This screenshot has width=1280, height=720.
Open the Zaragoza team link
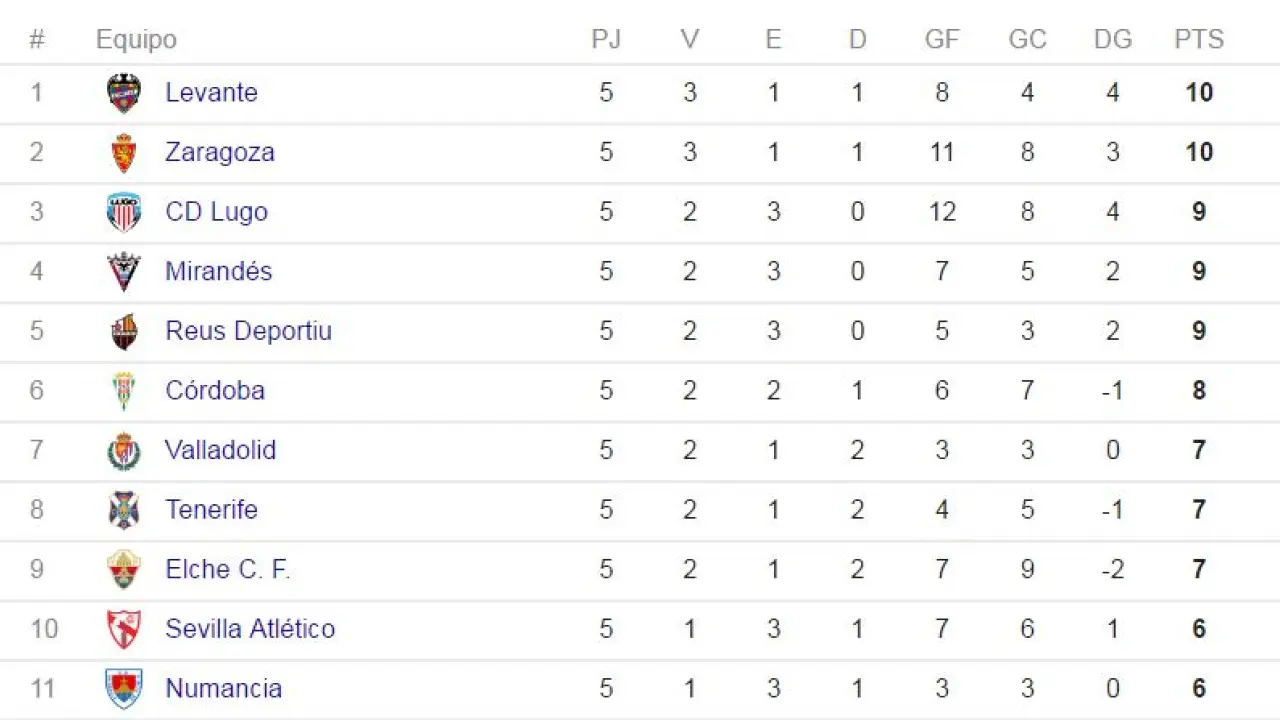coord(219,152)
